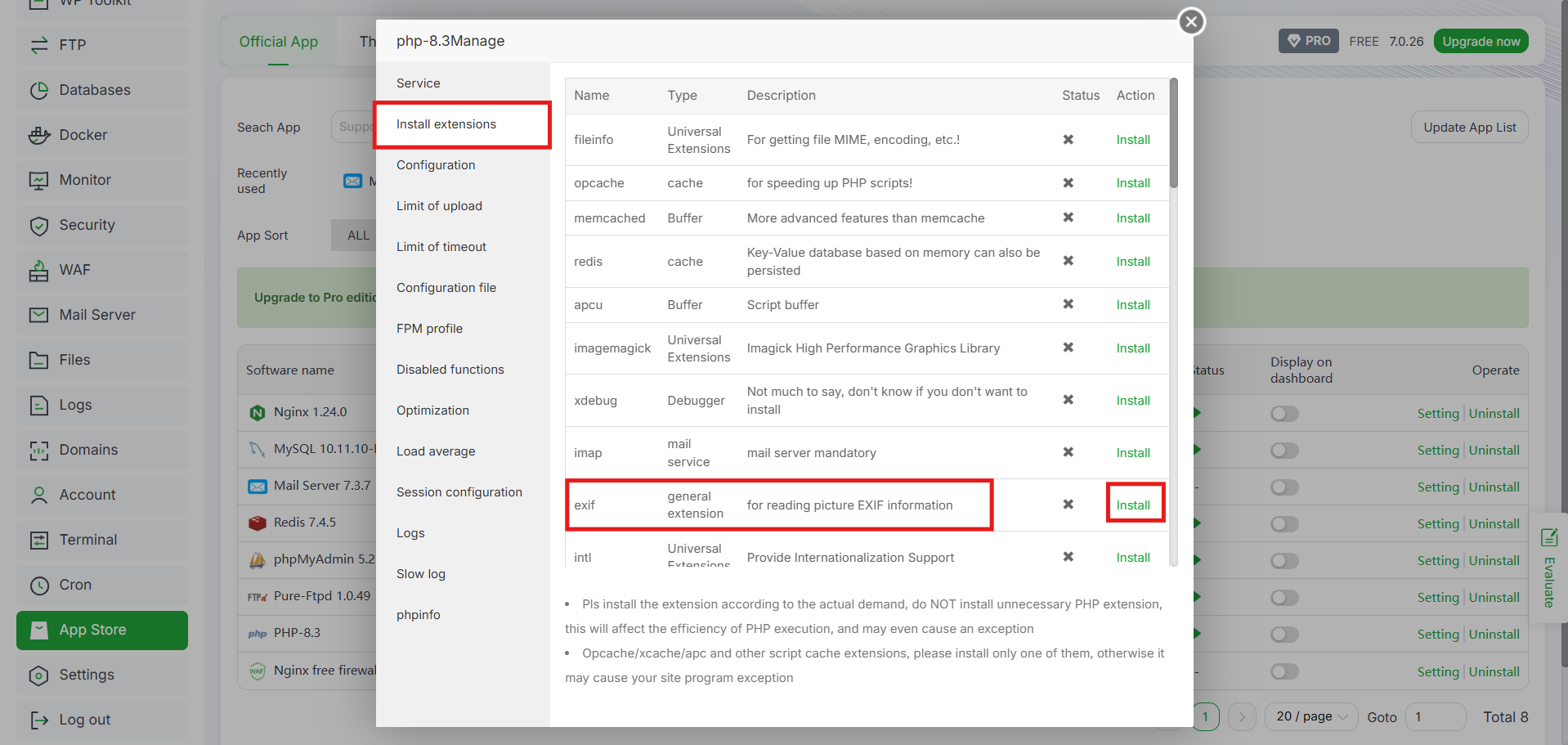Image resolution: width=1568 pixels, height=745 pixels.
Task: Open Limit of timeout settings
Action: pyautogui.click(x=463, y=247)
